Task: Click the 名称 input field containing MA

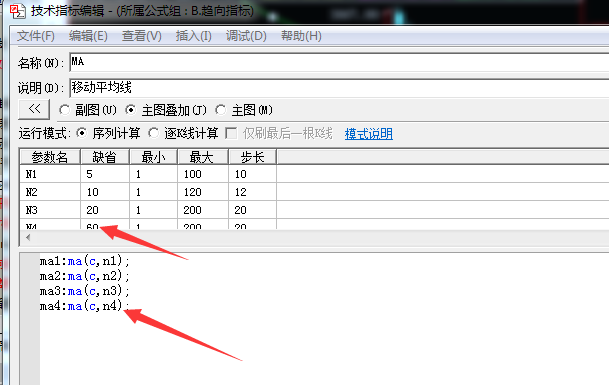Action: 339,62
